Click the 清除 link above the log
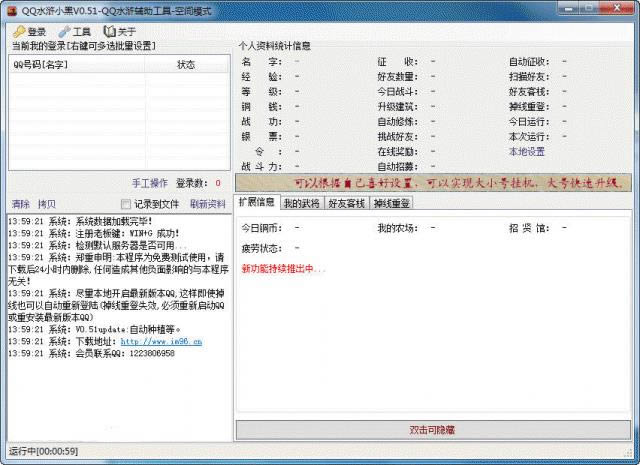 click(x=21, y=204)
